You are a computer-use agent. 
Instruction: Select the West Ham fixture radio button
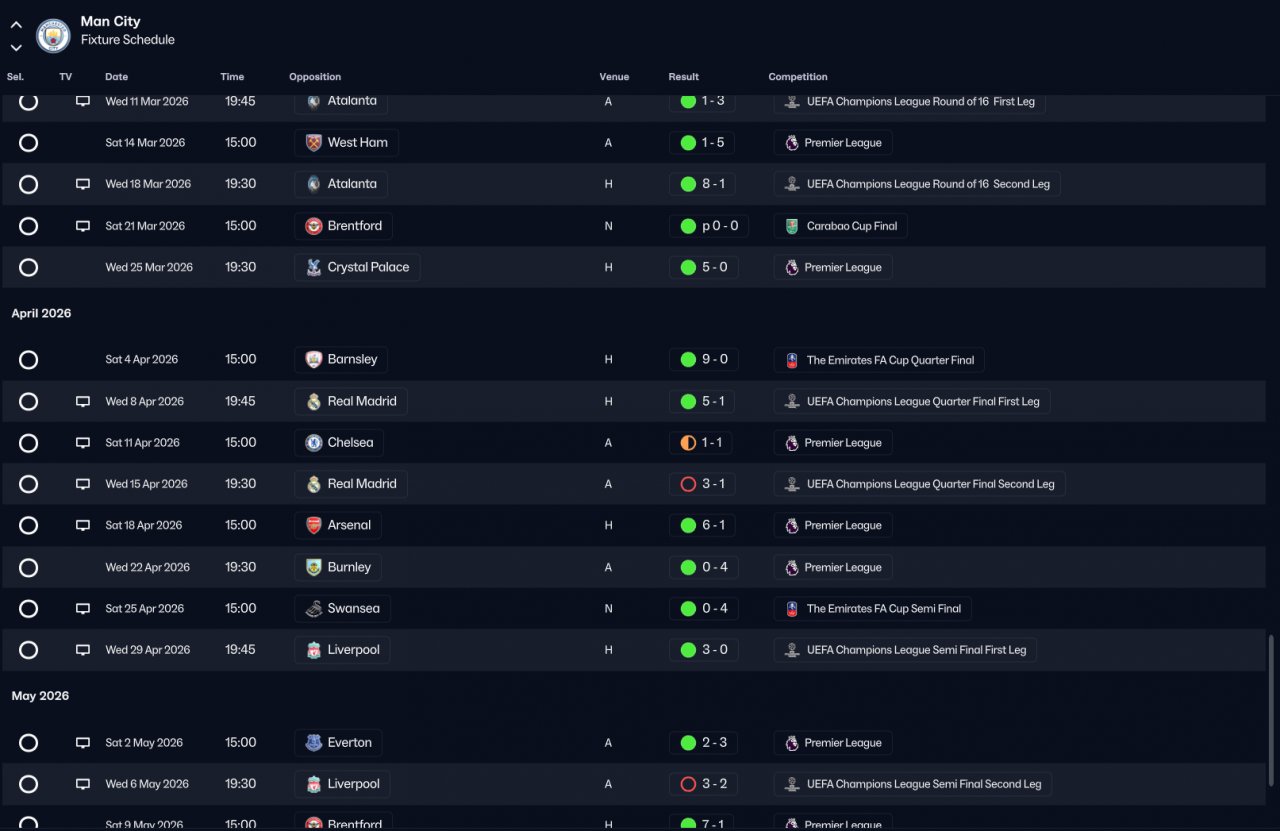28,143
